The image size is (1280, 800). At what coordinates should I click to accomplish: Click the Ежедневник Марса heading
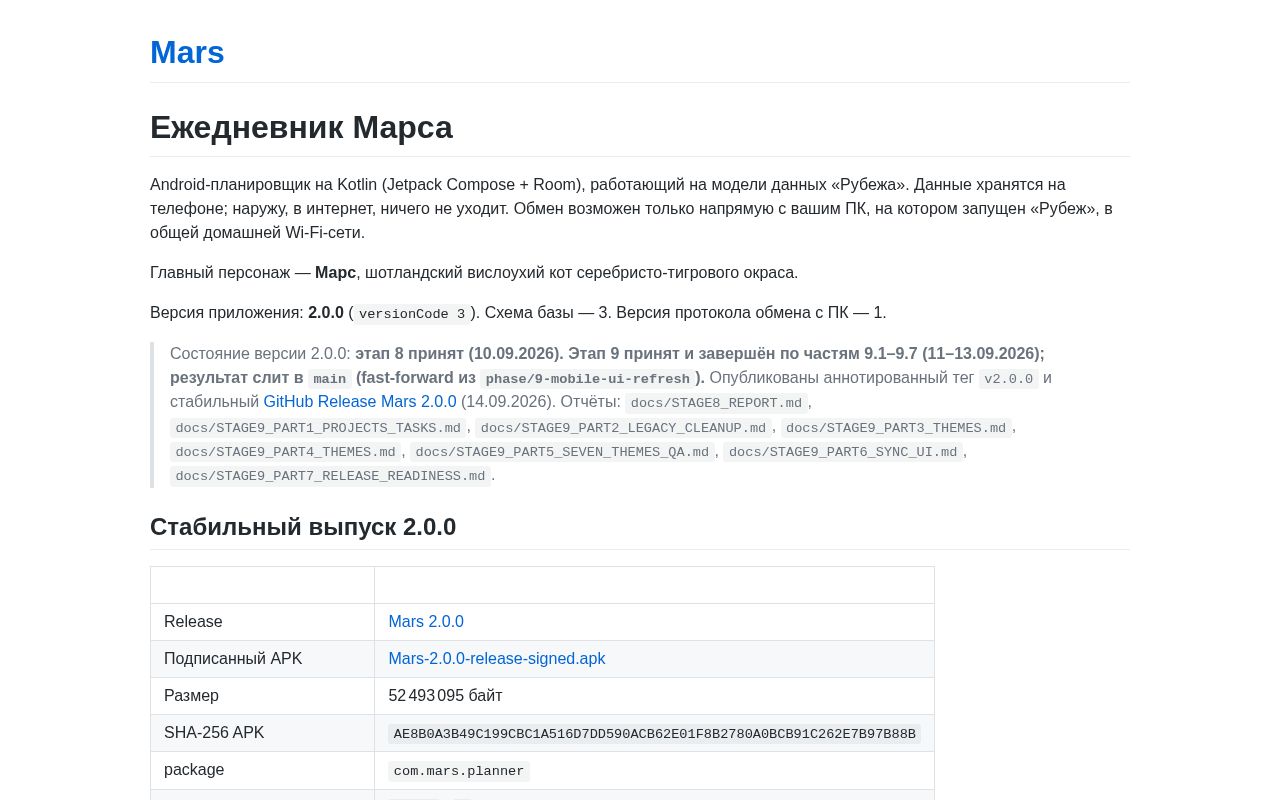coord(301,127)
